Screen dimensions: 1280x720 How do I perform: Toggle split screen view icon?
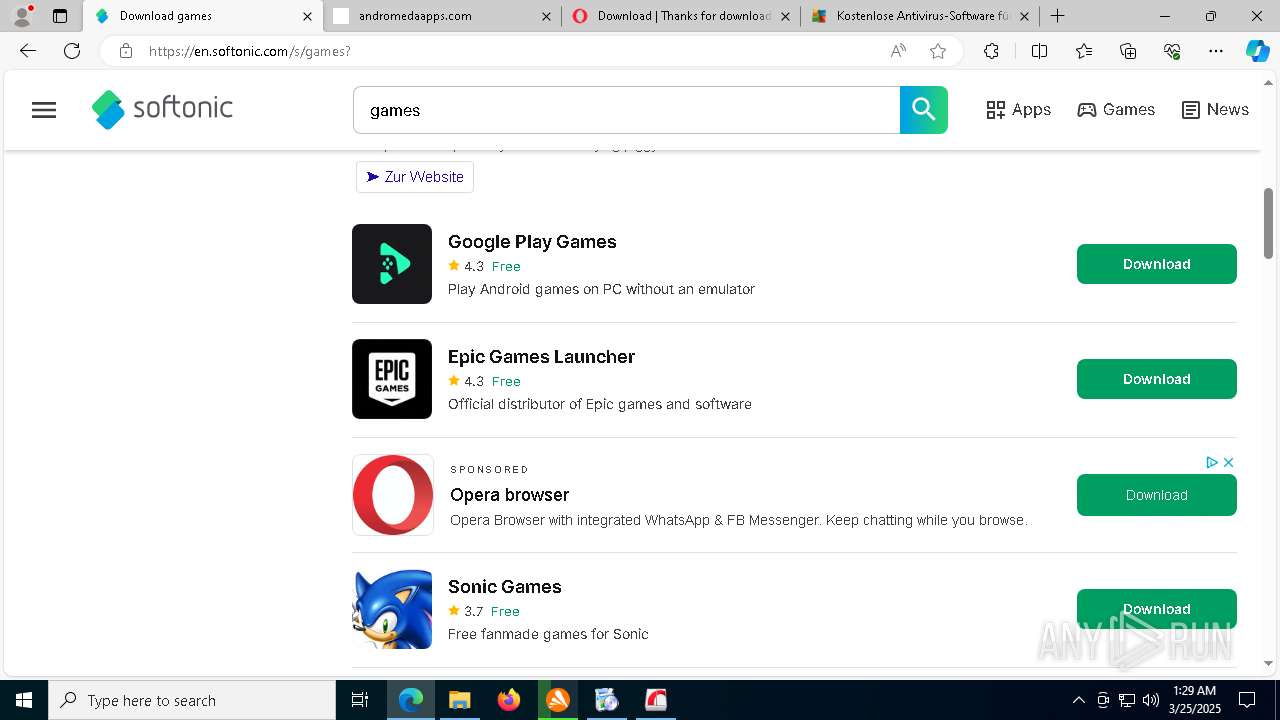(x=1039, y=51)
